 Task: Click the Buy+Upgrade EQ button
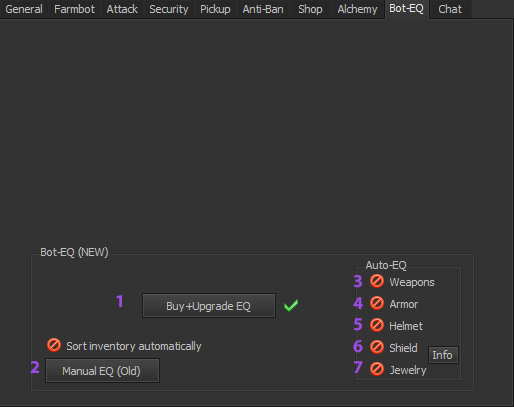(x=209, y=306)
